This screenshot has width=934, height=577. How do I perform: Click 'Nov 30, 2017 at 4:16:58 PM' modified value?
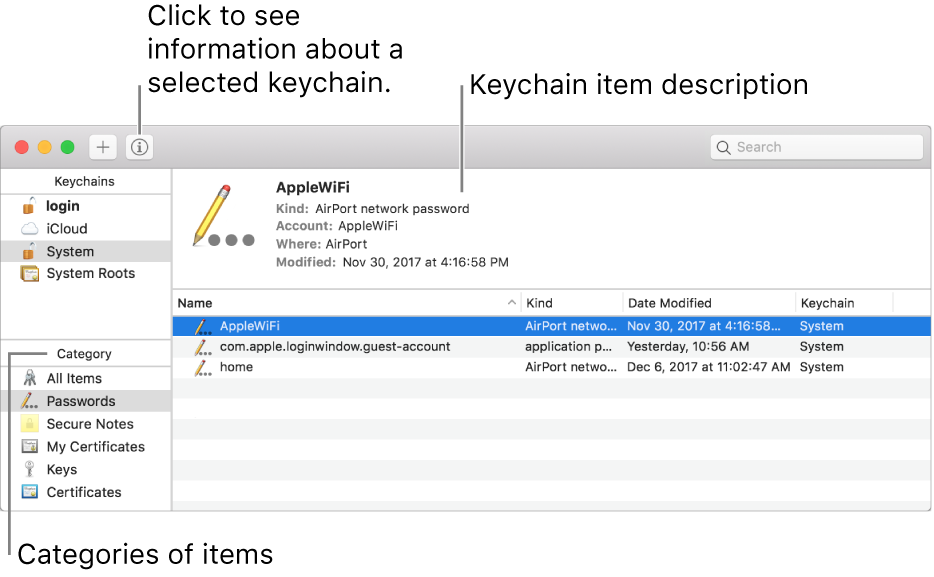coord(425,263)
